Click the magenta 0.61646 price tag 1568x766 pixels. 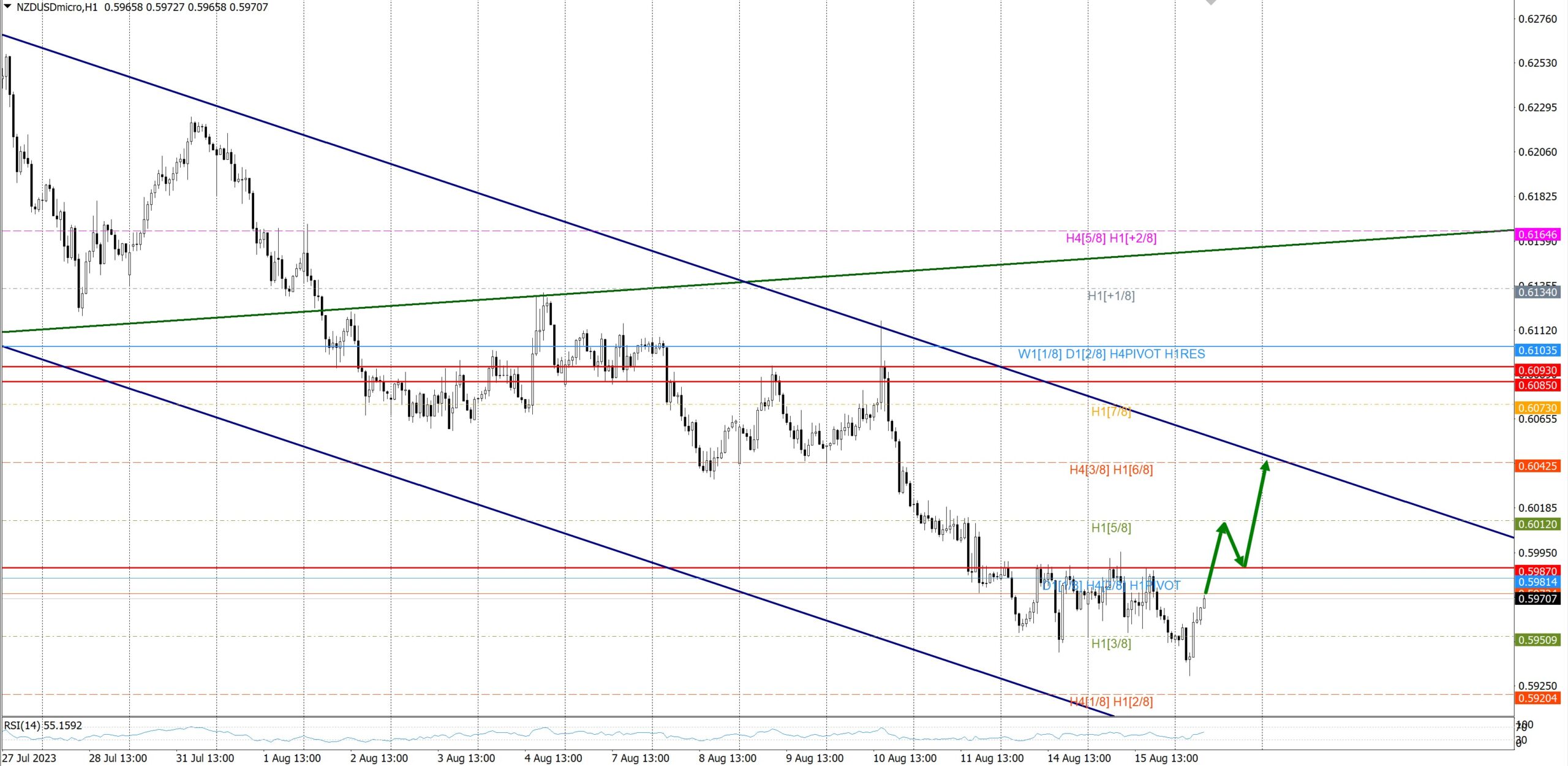(1537, 235)
